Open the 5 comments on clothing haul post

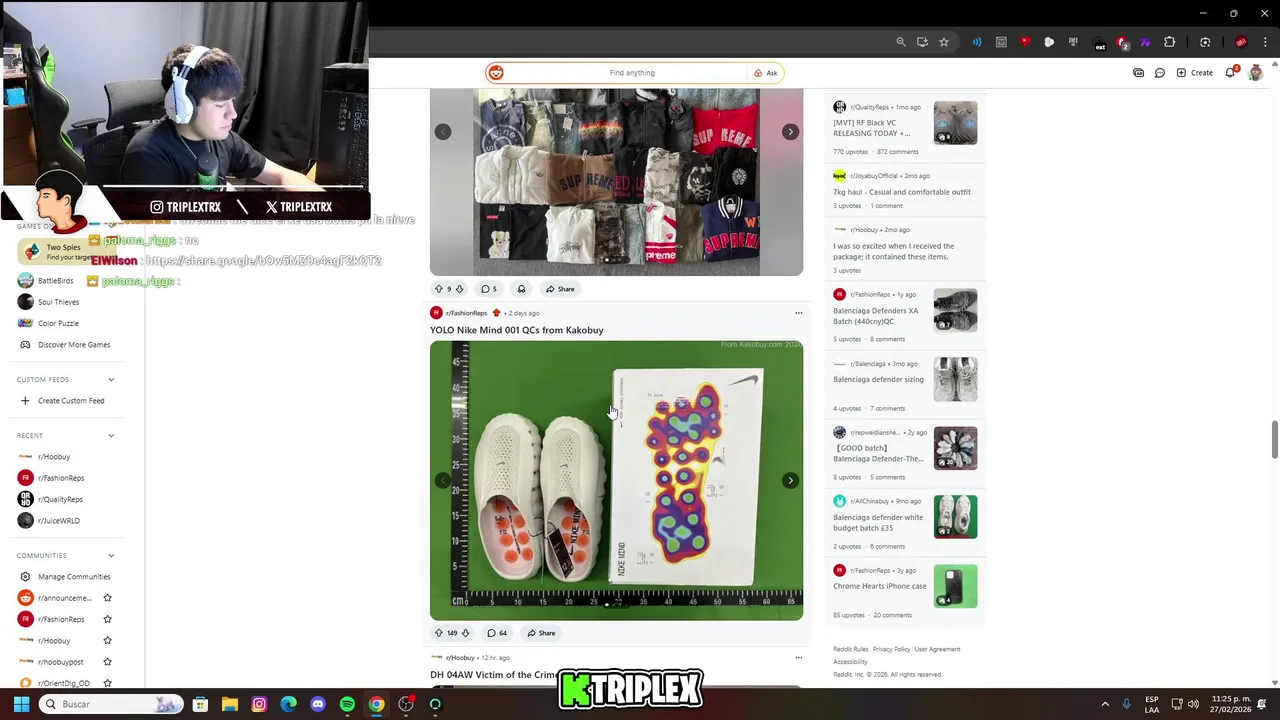489,289
